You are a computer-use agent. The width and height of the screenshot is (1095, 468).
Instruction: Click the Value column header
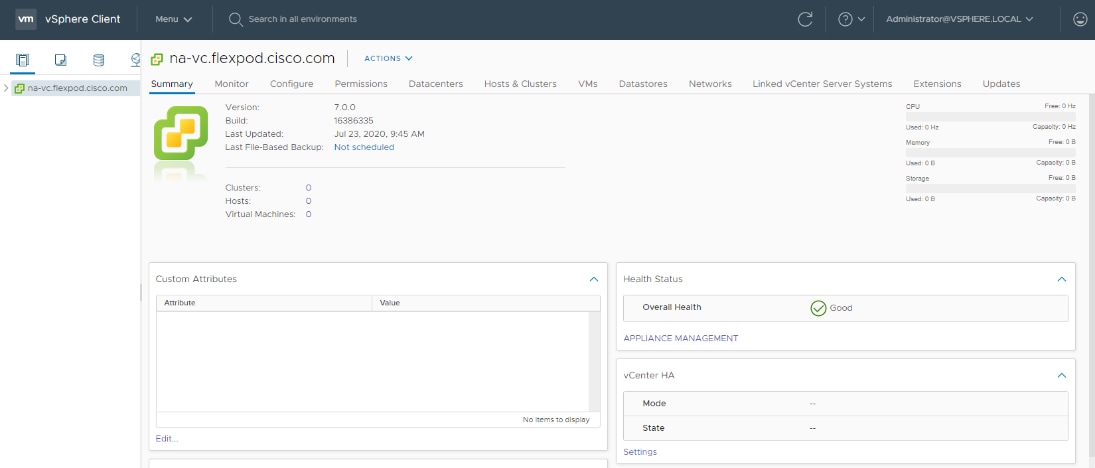[486, 303]
